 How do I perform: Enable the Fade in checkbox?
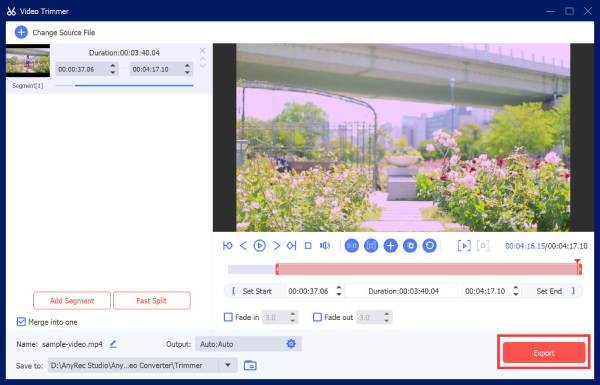click(x=228, y=317)
